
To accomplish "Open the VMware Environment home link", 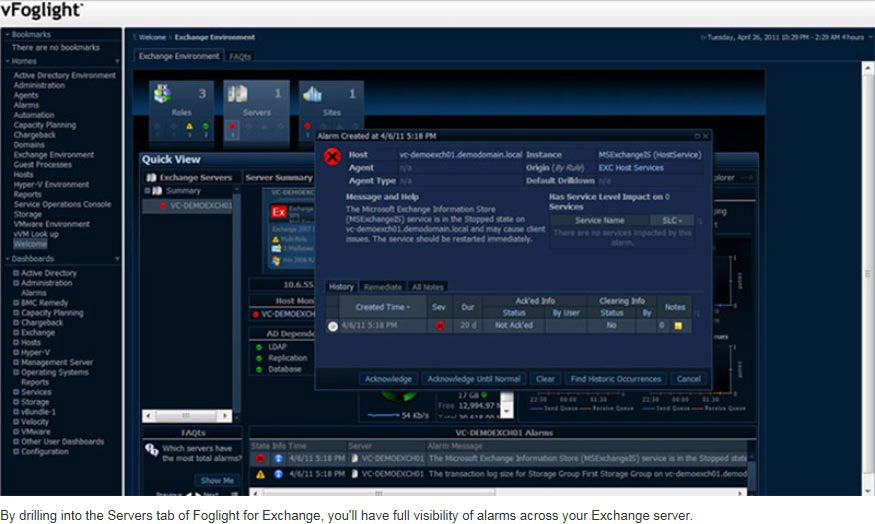I will point(51,224).
